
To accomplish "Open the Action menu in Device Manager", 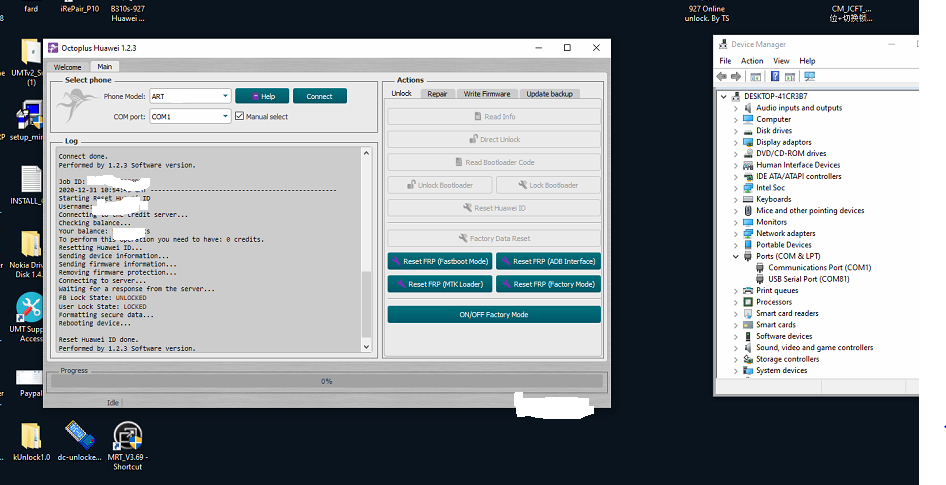I will coord(752,61).
